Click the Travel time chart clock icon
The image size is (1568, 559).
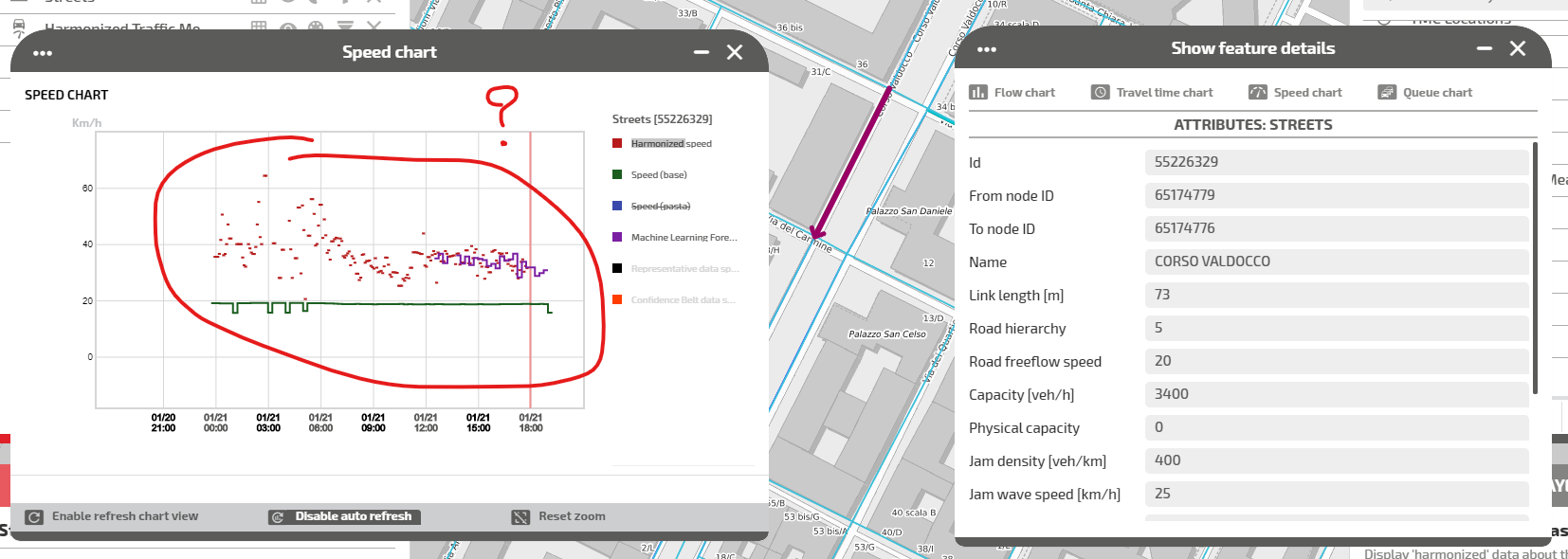pyautogui.click(x=1100, y=93)
